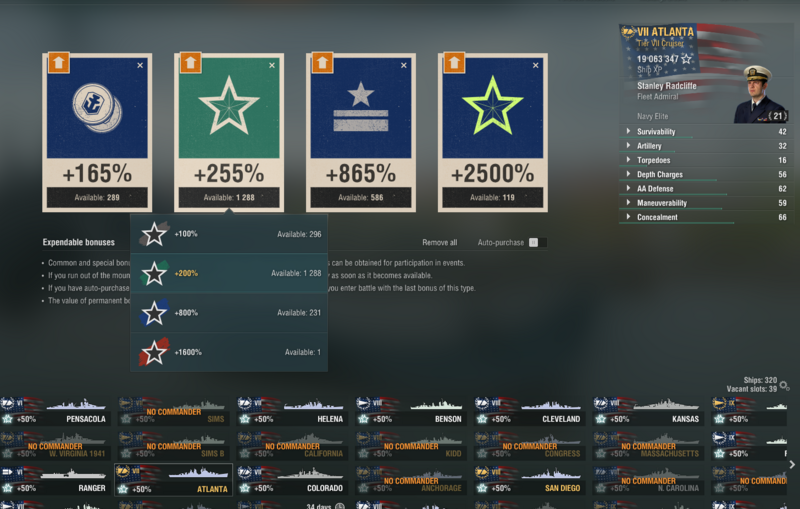Select the Cleveland ship in carousel
This screenshot has height=509, width=800.
(529, 412)
